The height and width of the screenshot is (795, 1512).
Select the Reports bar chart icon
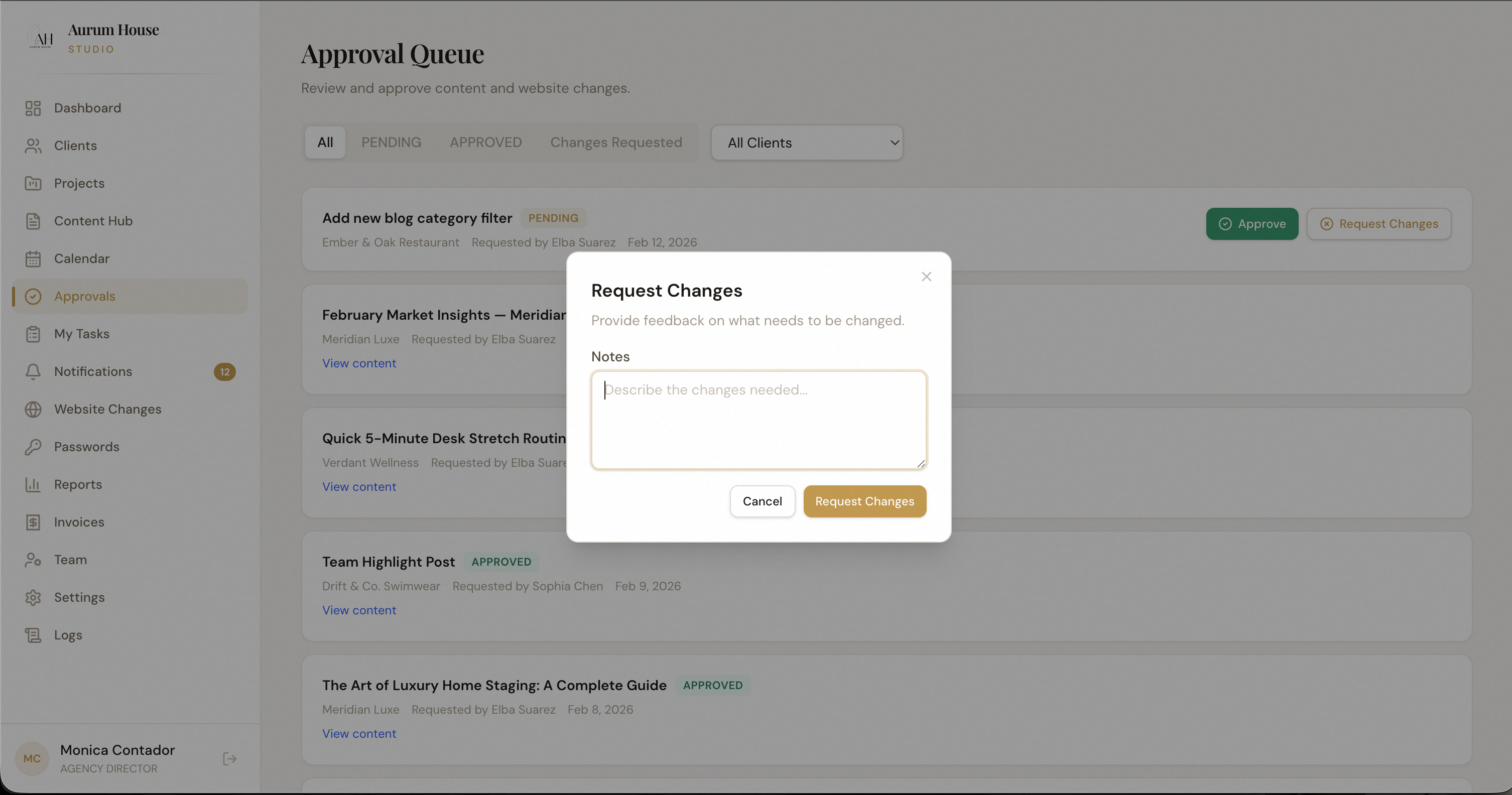point(33,485)
